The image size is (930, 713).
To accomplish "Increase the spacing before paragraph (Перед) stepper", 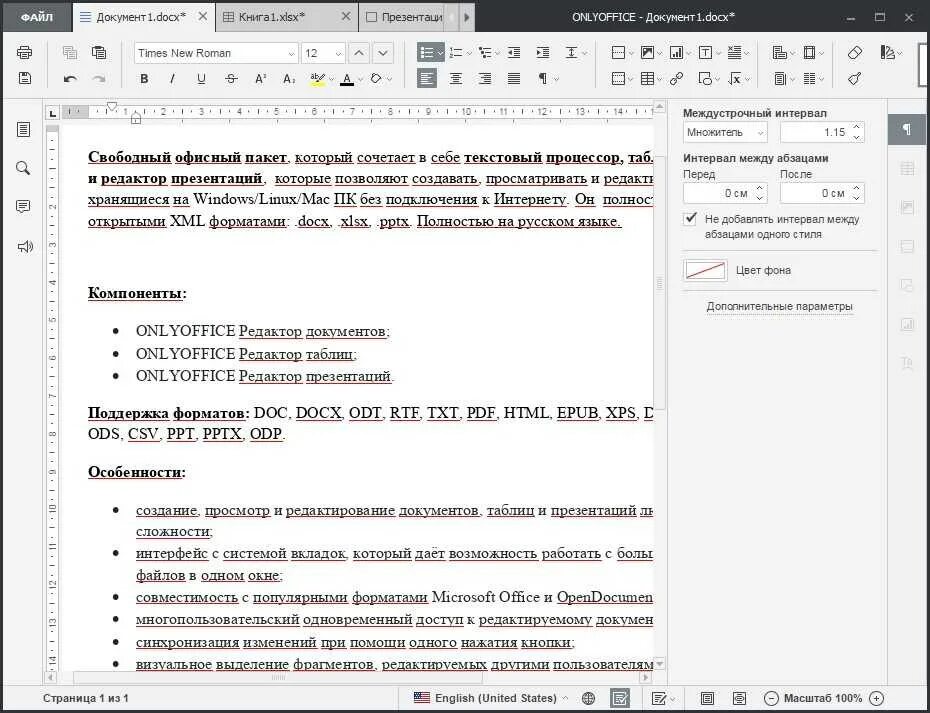I will click(x=759, y=188).
